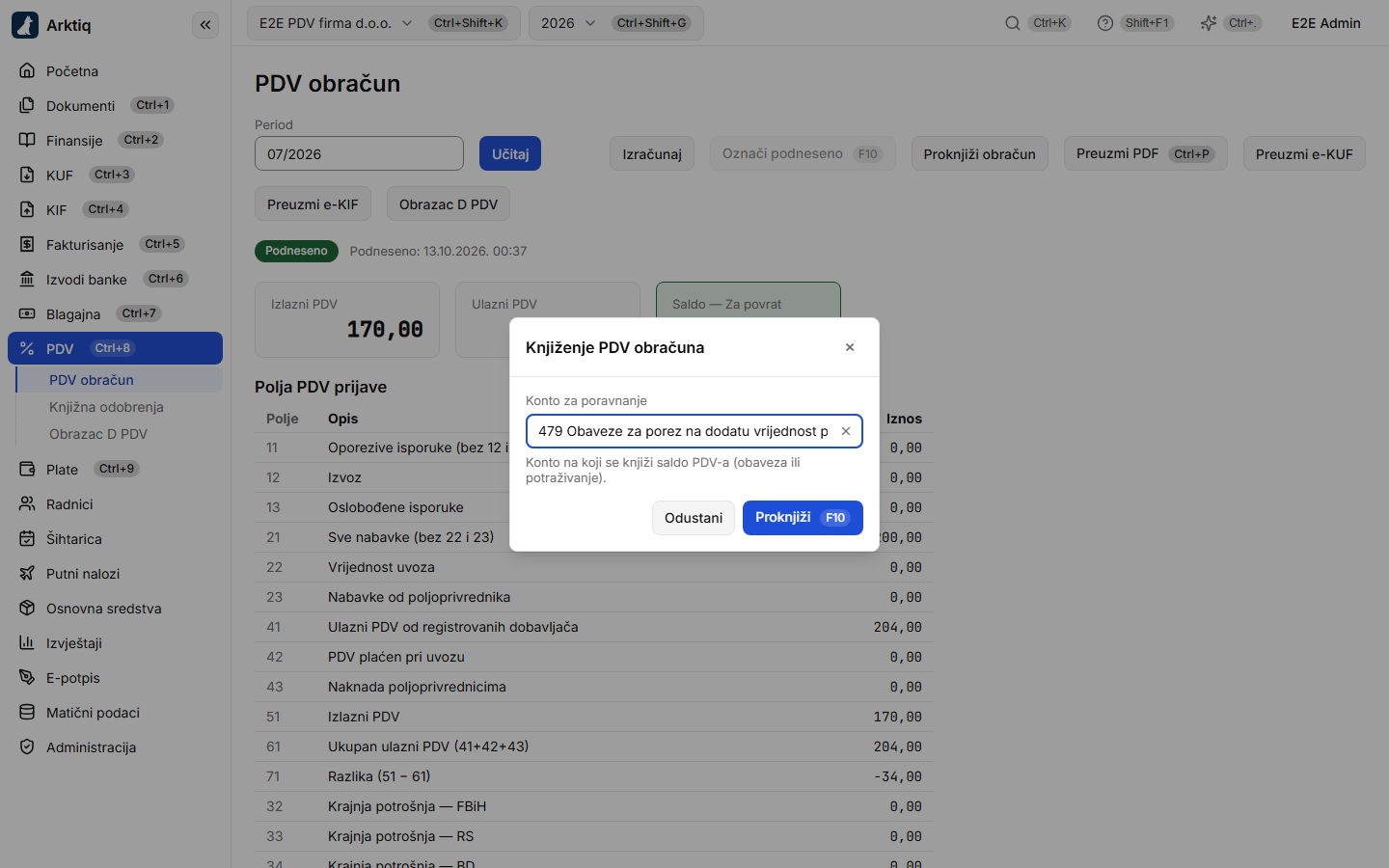Viewport: 1389px width, 868px height.
Task: Click the Period input field
Action: click(x=359, y=153)
